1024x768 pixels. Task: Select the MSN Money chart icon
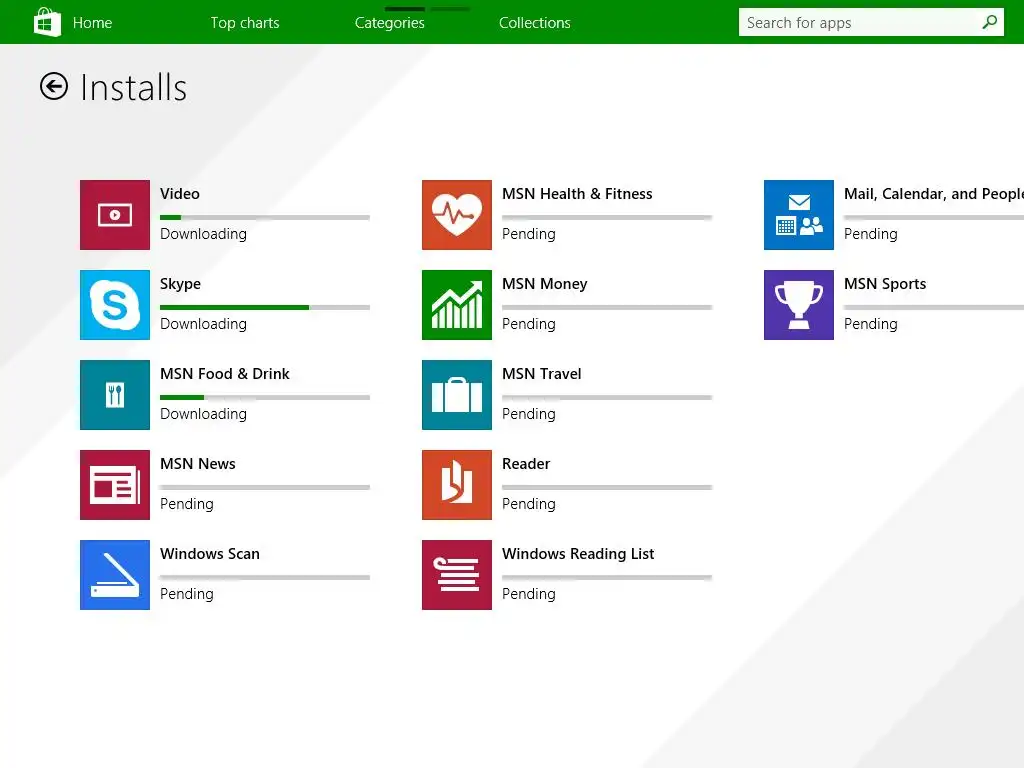pos(457,305)
